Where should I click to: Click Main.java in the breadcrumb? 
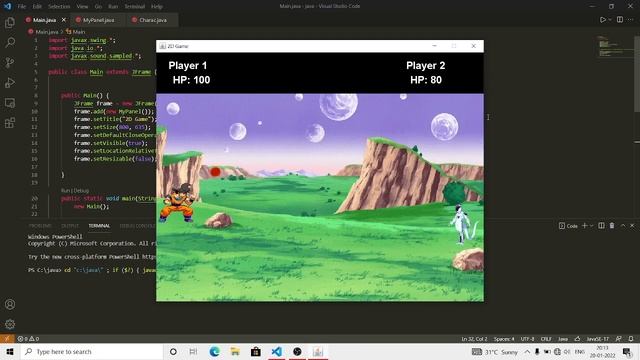(47, 31)
